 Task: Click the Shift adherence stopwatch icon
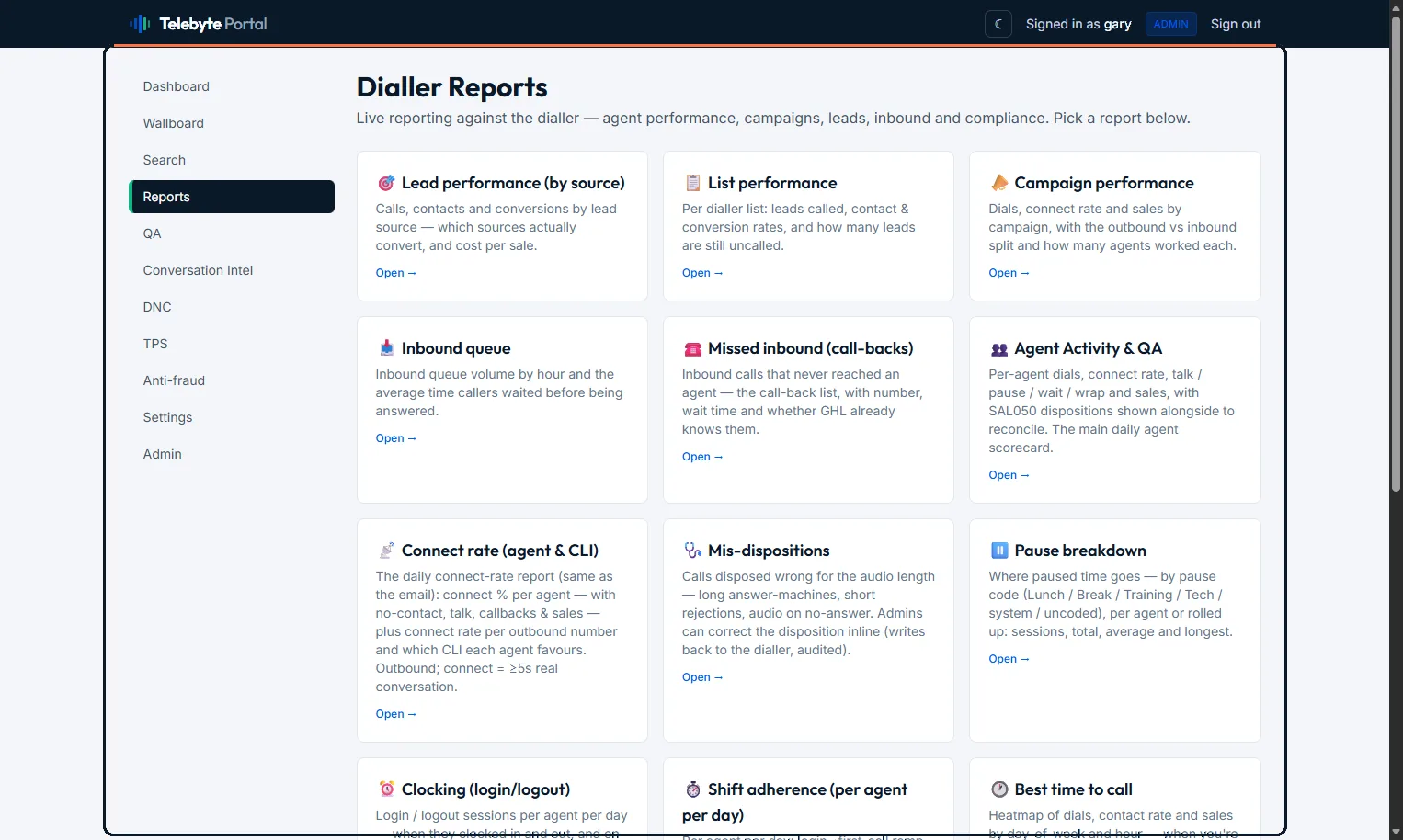pos(693,789)
